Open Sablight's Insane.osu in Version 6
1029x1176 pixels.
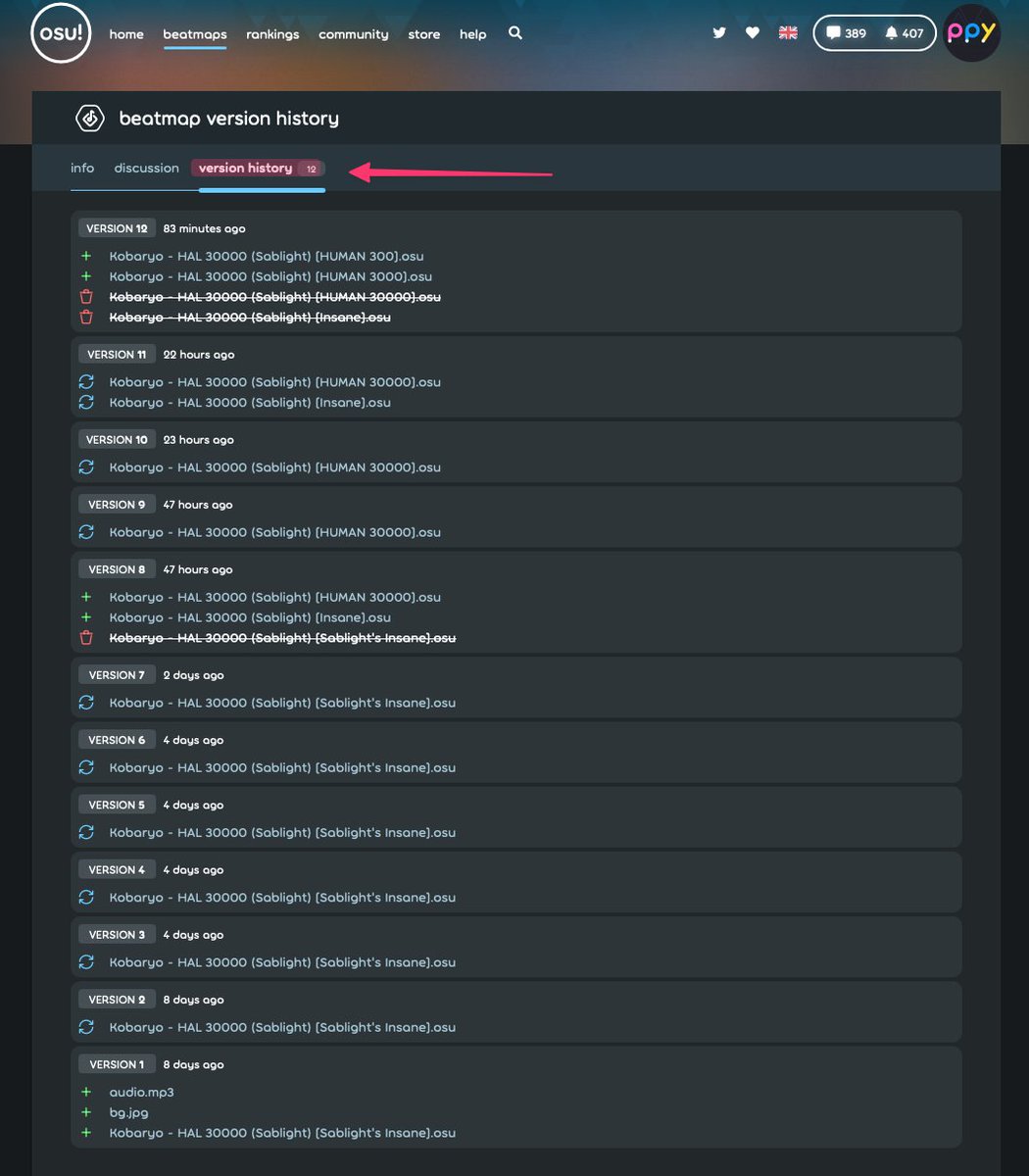coord(282,767)
